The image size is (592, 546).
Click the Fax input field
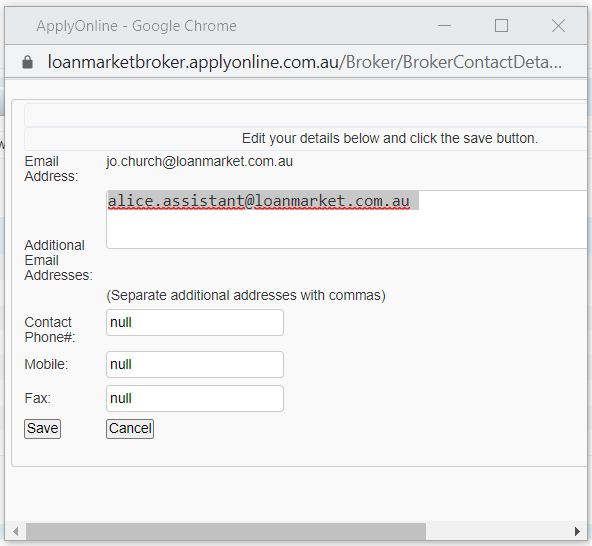pos(195,398)
